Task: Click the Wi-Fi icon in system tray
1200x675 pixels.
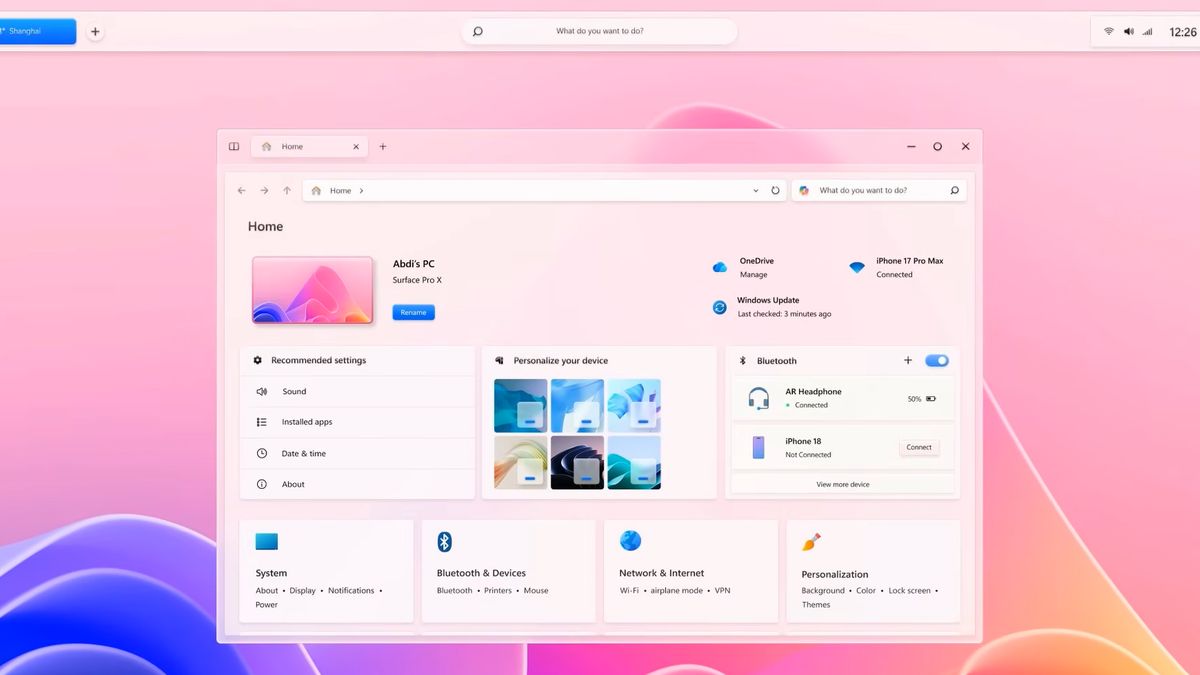Action: [1109, 31]
